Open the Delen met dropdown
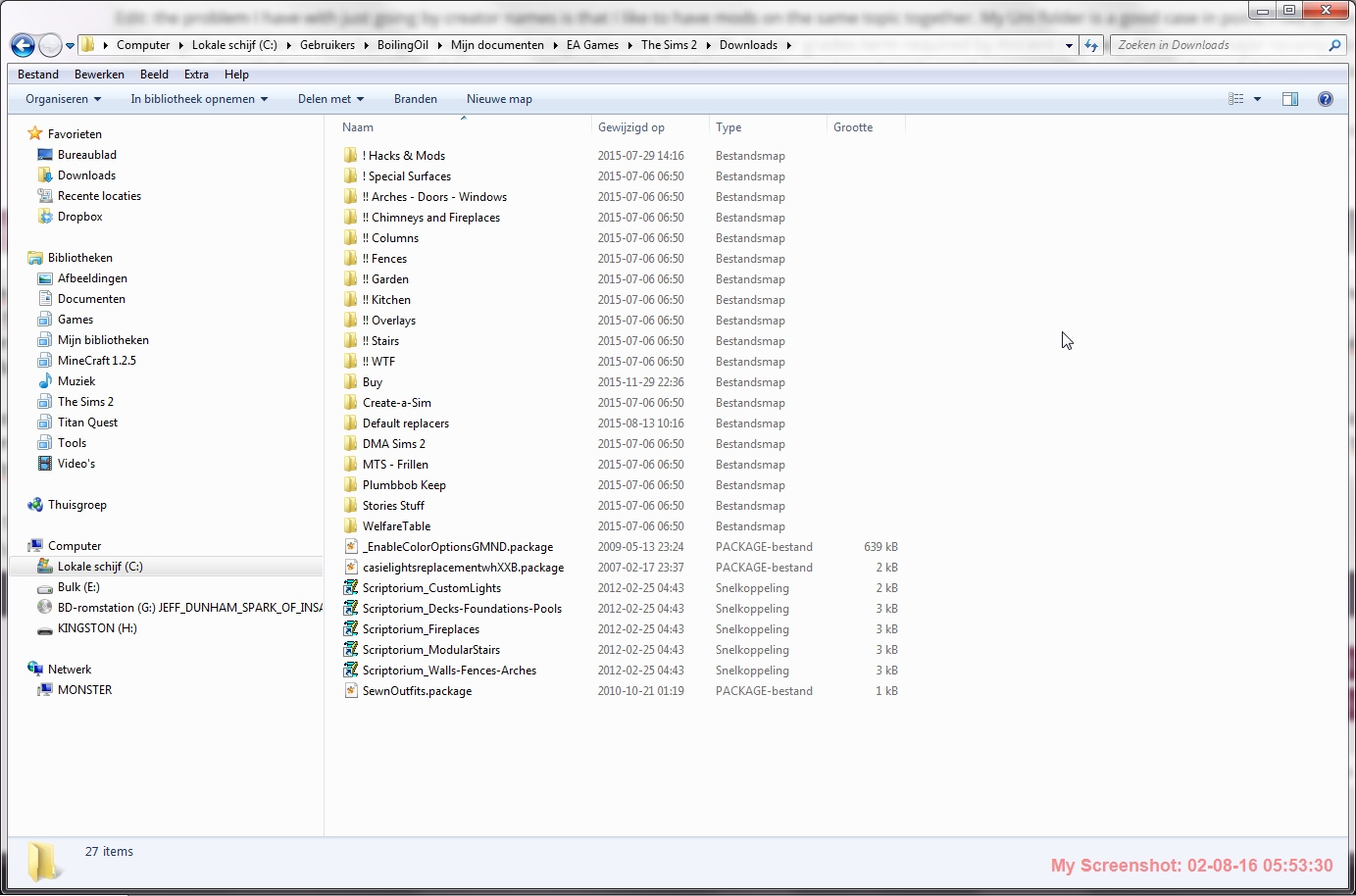This screenshot has height=896, width=1356. pos(330,99)
